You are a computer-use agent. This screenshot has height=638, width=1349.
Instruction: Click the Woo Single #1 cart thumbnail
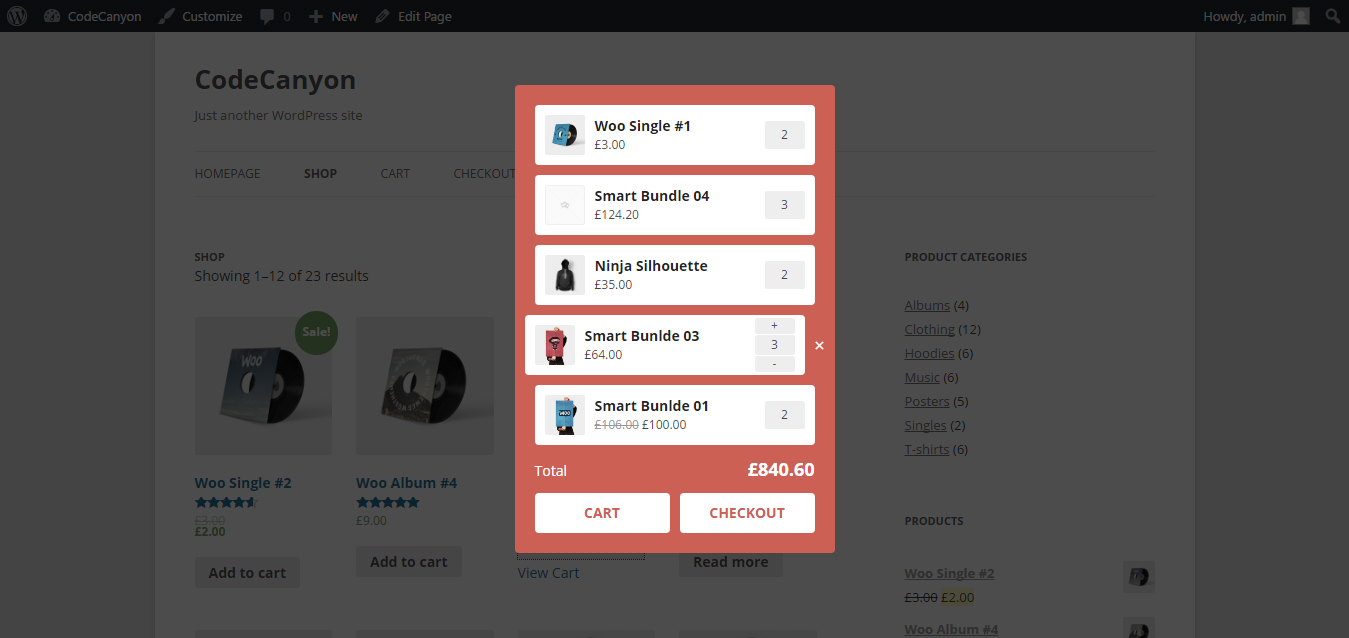[565, 135]
